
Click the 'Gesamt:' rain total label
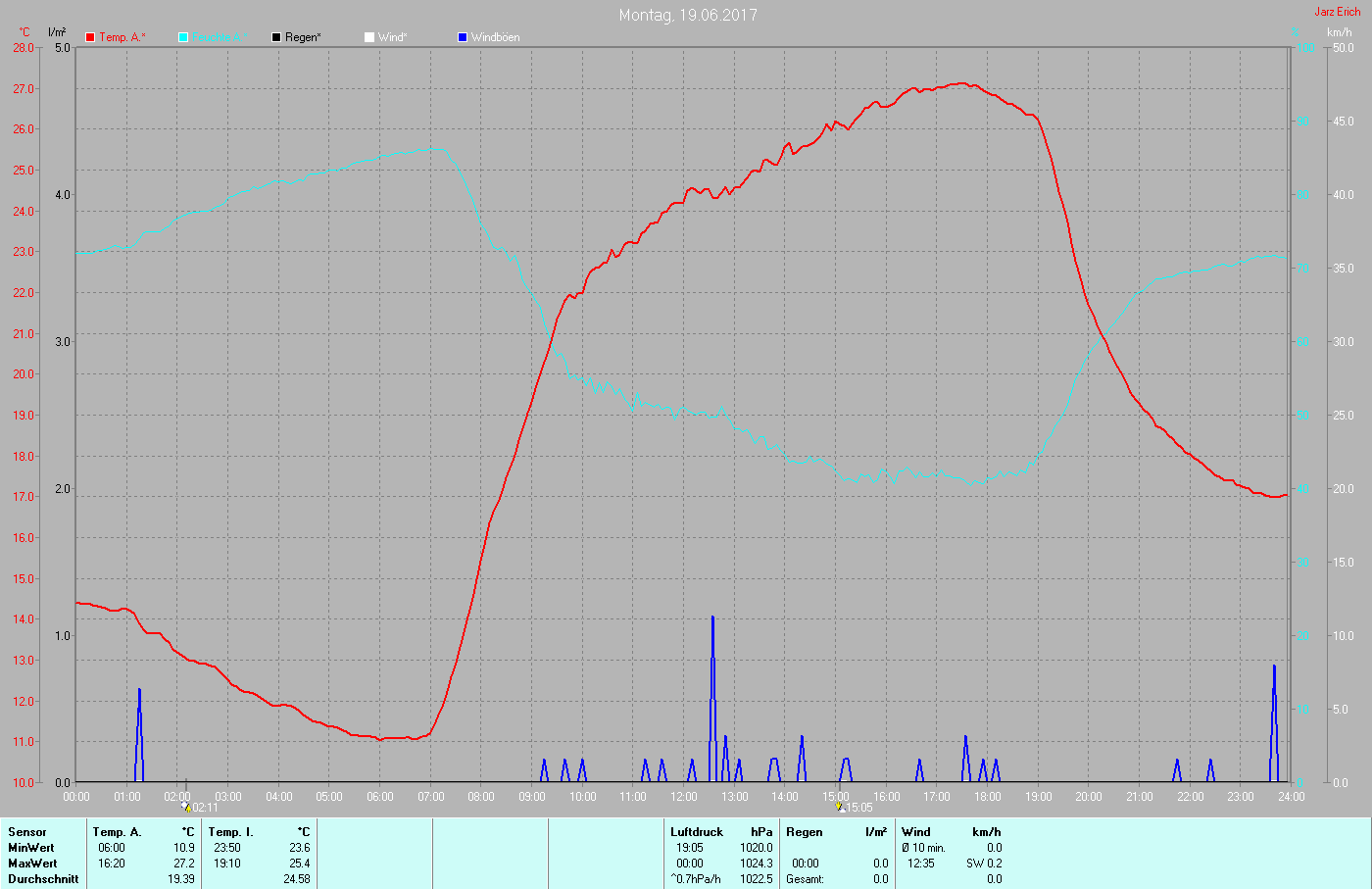click(805, 879)
